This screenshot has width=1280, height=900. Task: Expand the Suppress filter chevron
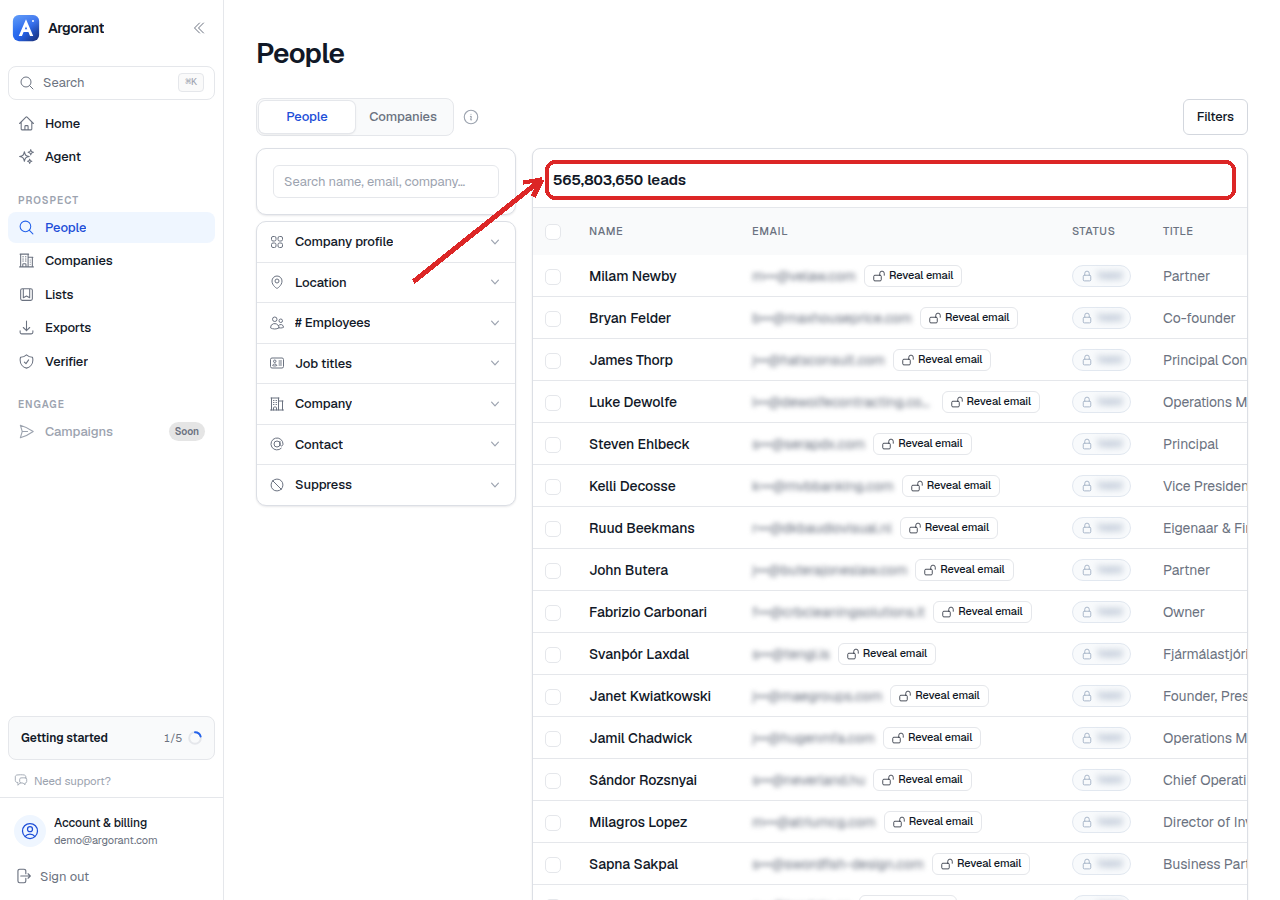(495, 485)
